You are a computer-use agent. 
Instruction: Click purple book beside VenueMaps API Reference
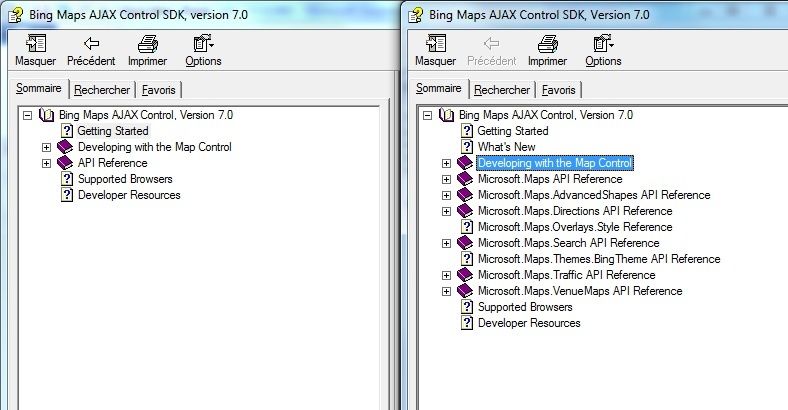[x=465, y=291]
